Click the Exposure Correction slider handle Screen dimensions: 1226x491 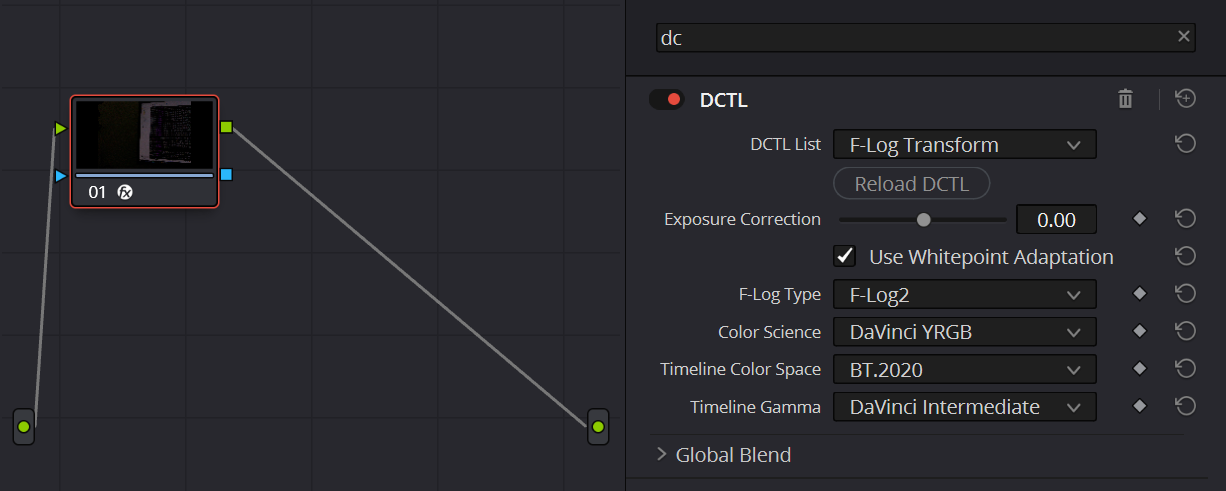(923, 219)
